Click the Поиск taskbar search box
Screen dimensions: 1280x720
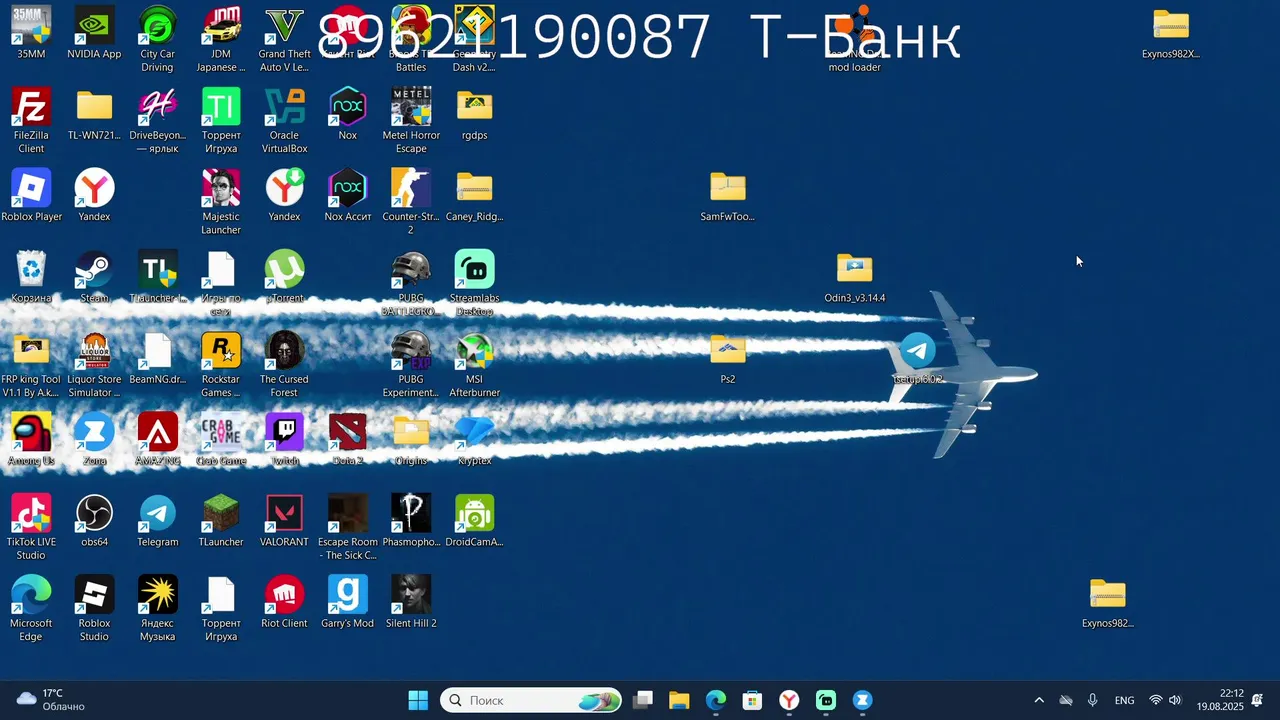pos(531,700)
